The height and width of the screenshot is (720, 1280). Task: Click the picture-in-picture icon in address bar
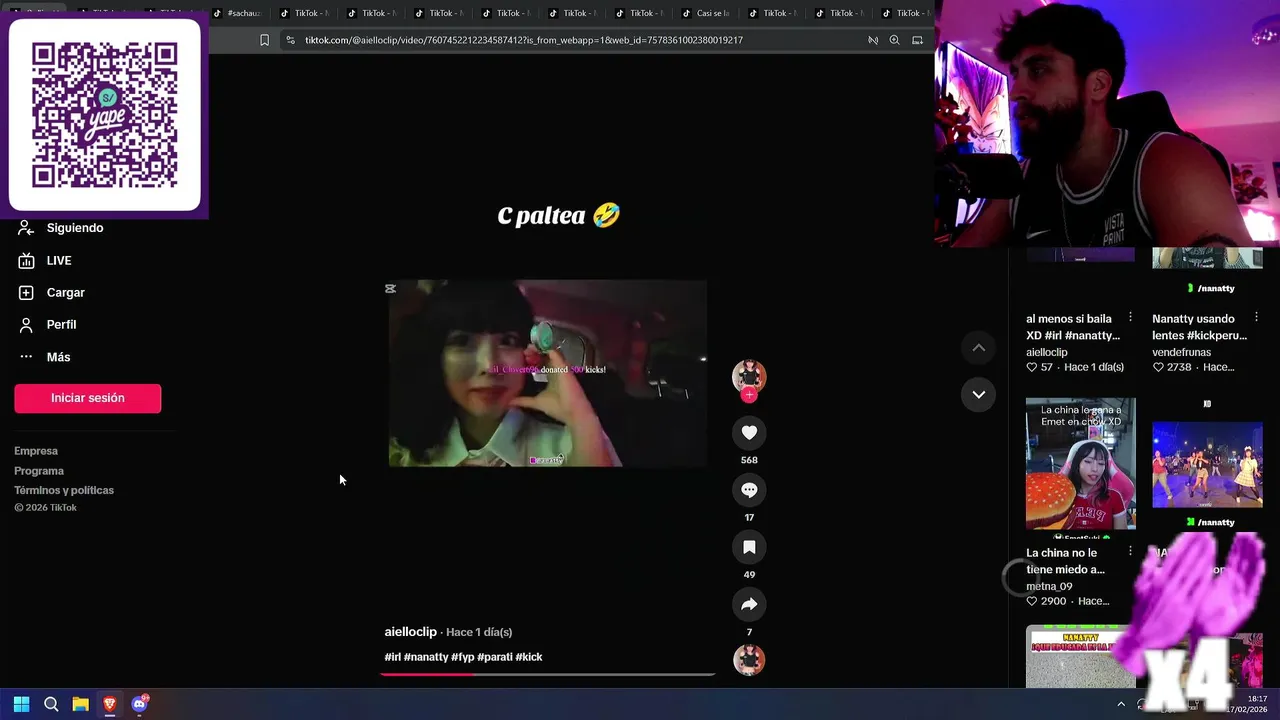pyautogui.click(x=917, y=40)
